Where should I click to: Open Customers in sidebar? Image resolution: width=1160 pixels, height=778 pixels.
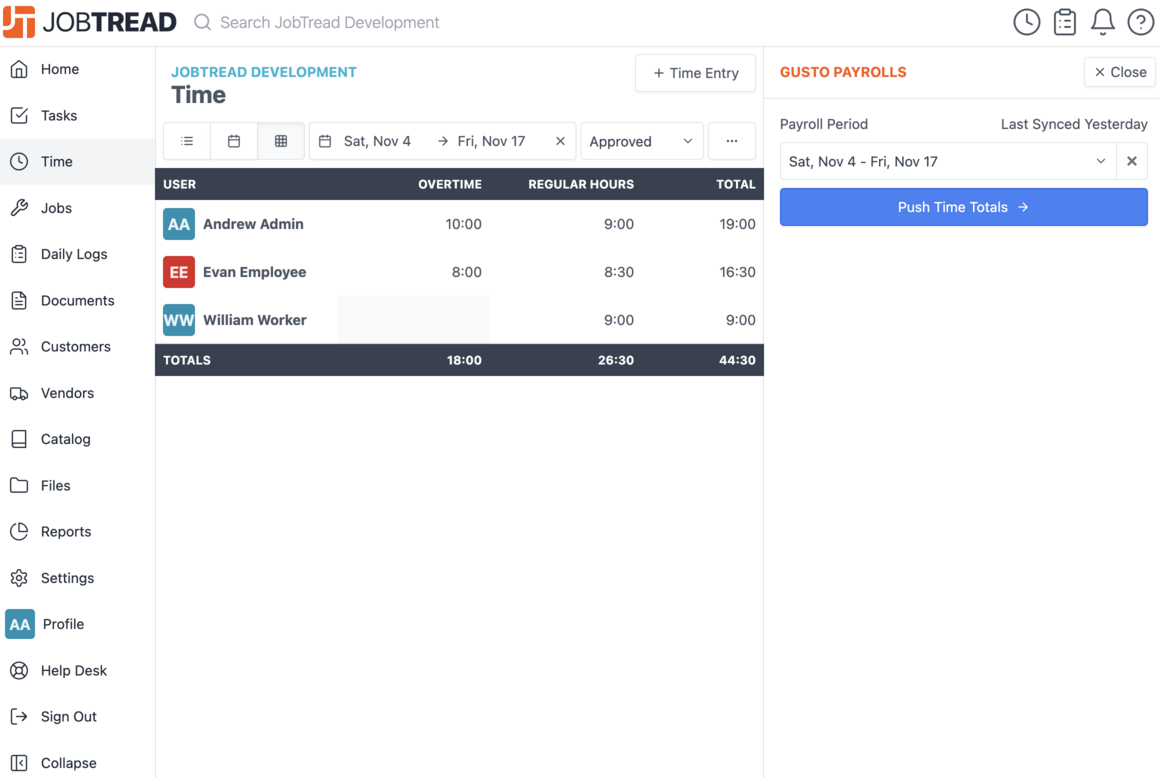coord(77,346)
